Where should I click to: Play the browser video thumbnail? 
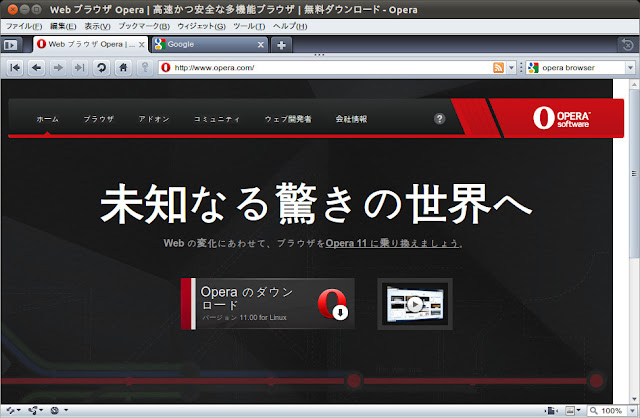pos(415,304)
